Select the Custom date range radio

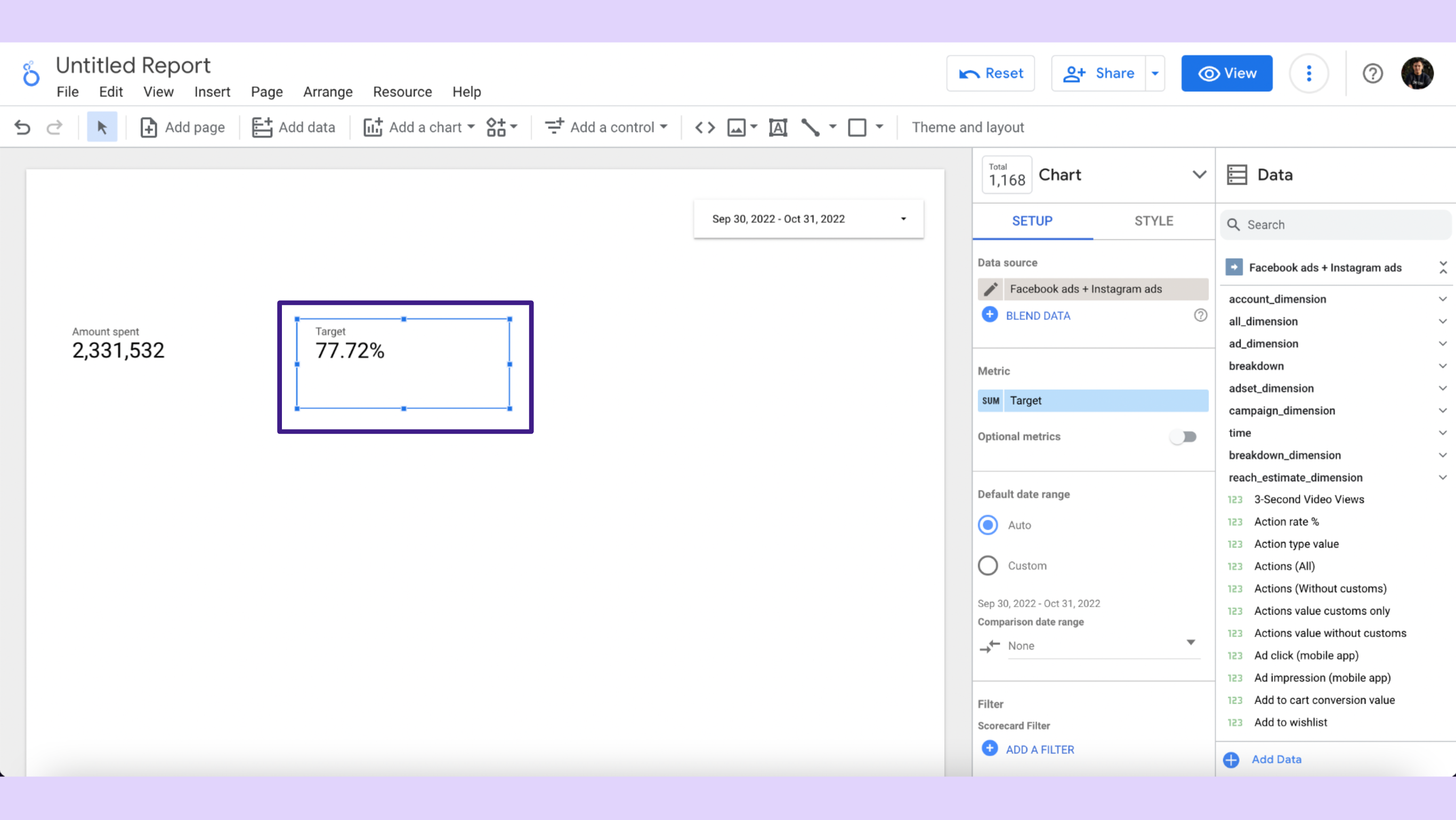(x=988, y=566)
